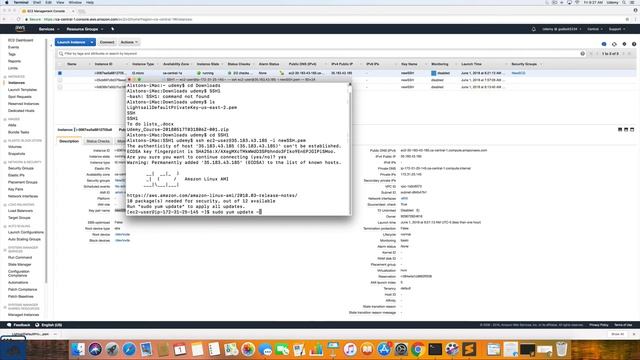Open Google Chrome in the Dock
The image size is (640, 360).
tap(418, 349)
